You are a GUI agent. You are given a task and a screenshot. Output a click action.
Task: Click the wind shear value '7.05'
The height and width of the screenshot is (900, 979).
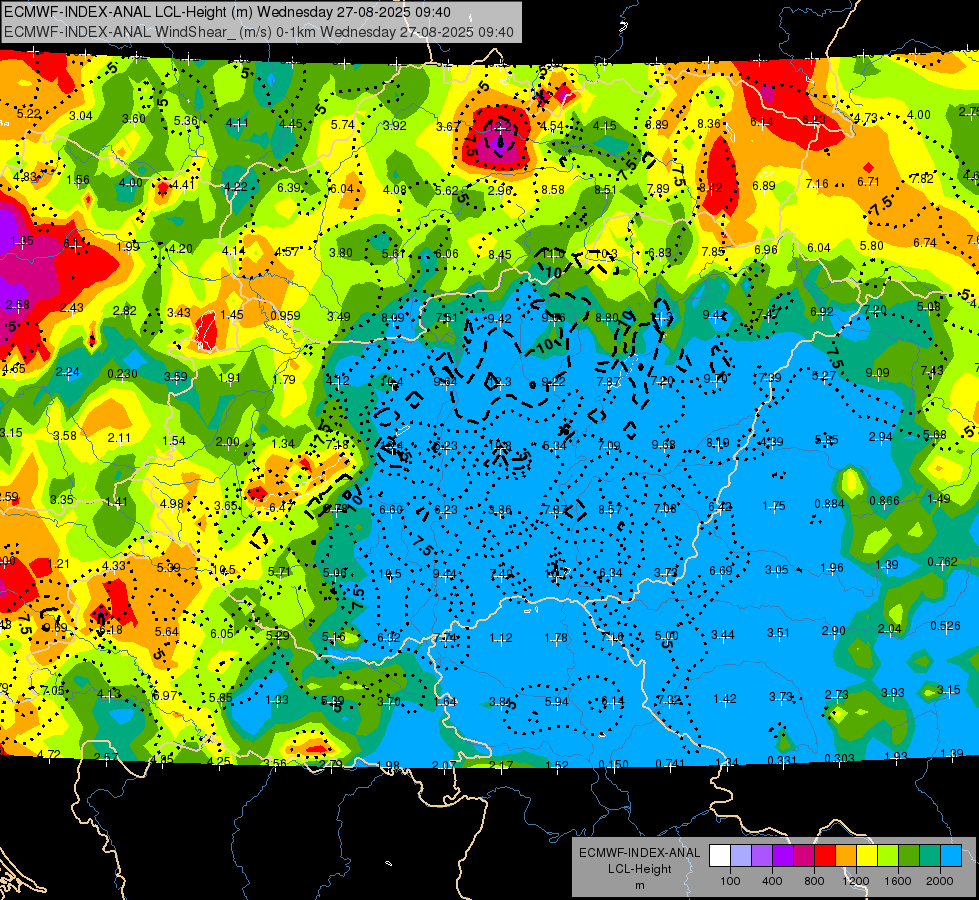53,690
